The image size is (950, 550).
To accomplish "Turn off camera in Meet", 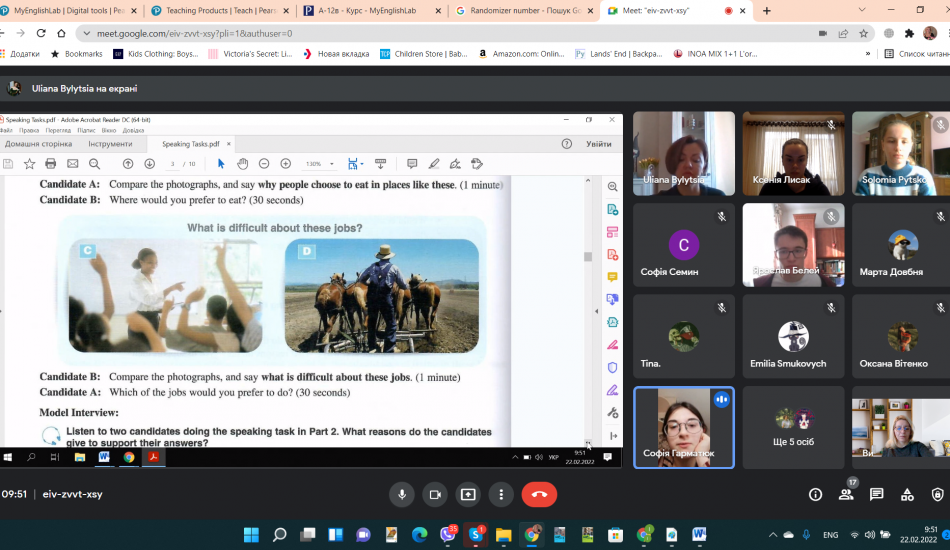I will click(435, 494).
